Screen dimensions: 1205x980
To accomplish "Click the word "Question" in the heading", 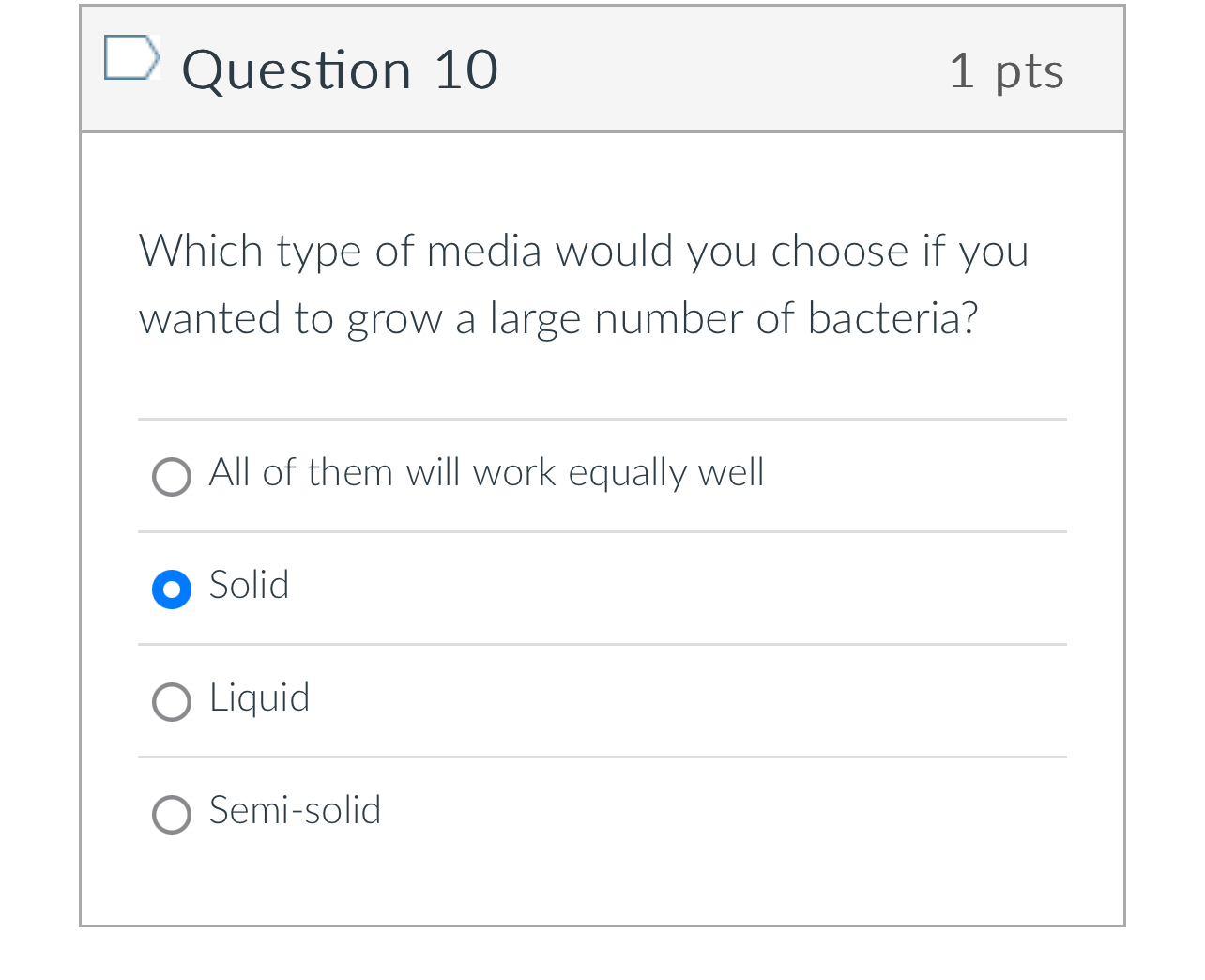I will [297, 70].
